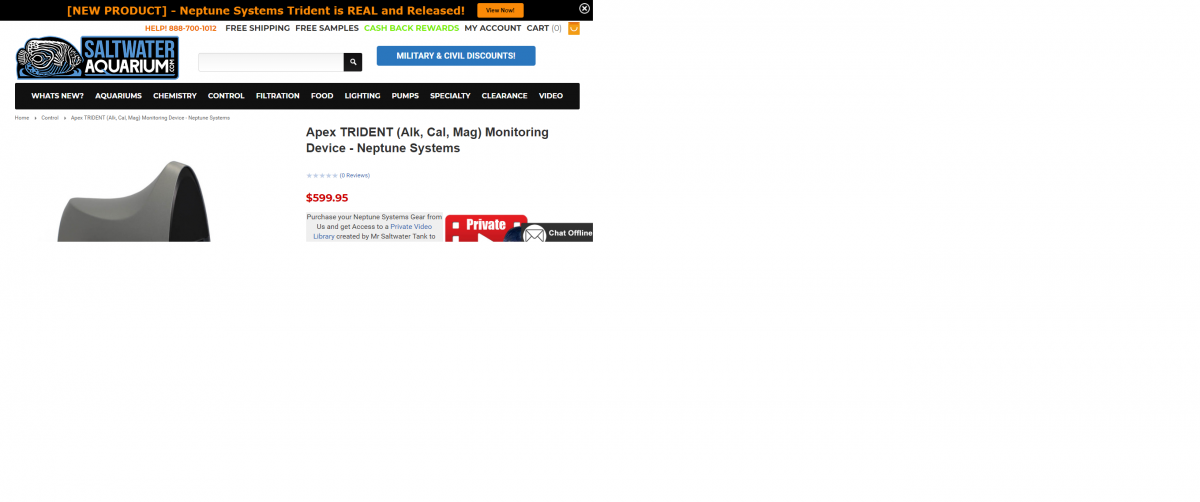This screenshot has height=502, width=1200.
Task: Open the WHATS NEW? menu
Action: tap(58, 96)
